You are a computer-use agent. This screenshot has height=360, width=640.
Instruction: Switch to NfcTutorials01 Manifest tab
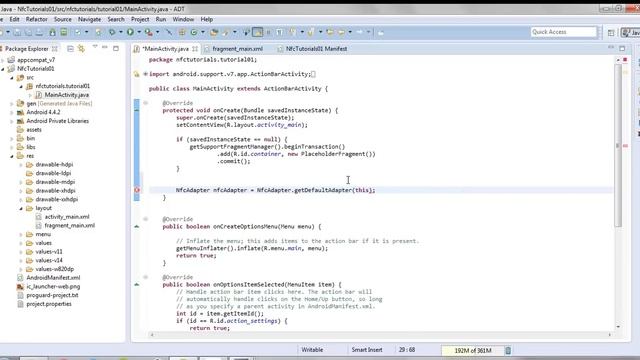click(316, 49)
